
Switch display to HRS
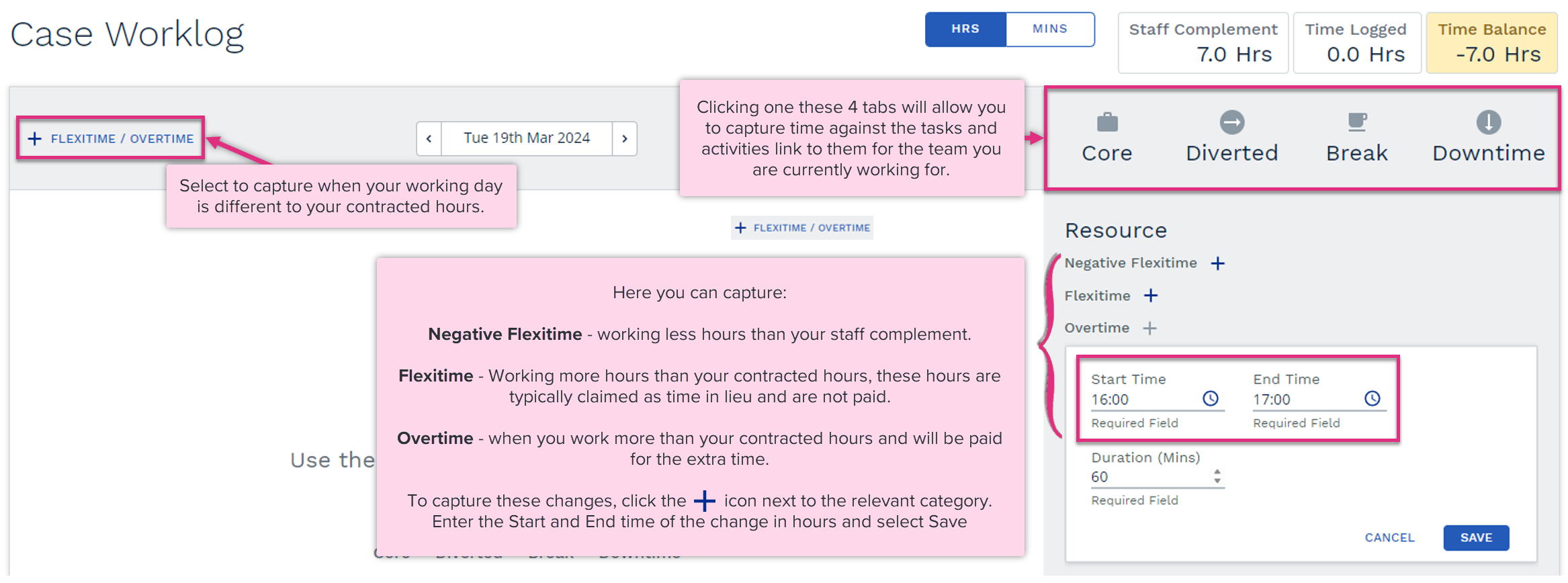point(965,30)
